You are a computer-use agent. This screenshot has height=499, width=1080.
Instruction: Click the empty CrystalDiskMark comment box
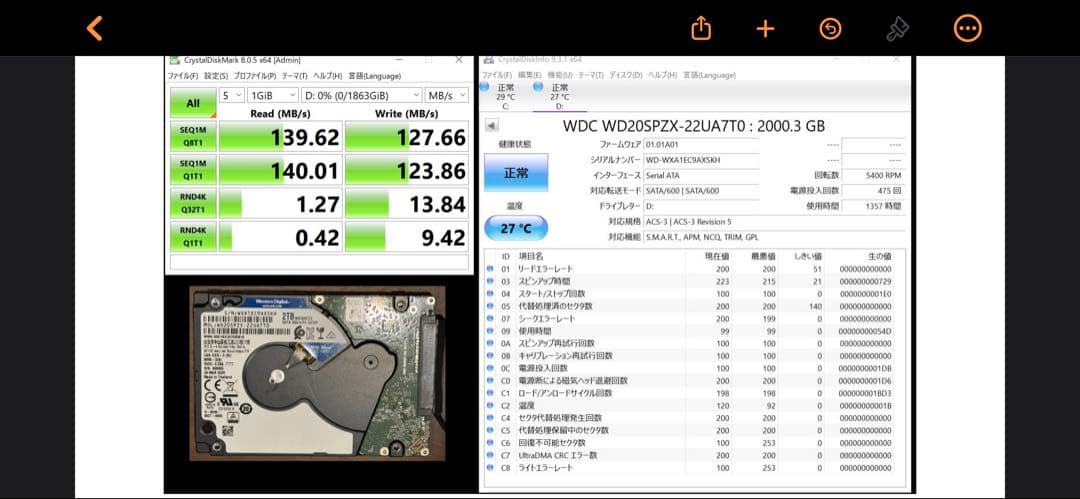point(319,262)
